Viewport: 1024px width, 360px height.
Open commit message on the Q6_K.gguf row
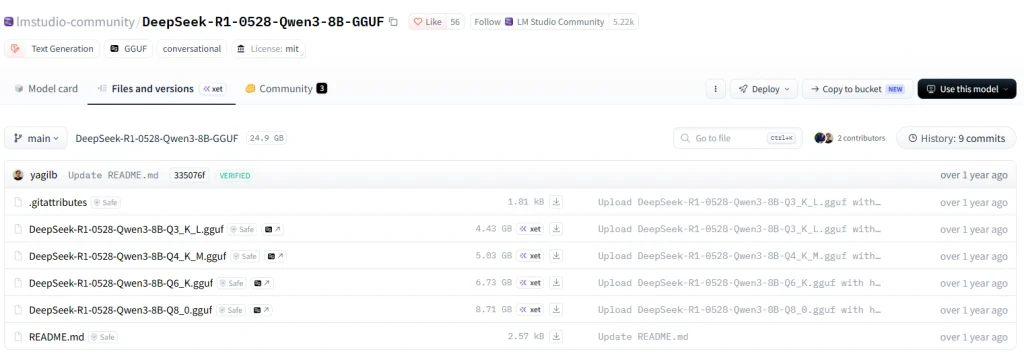[x=740, y=283]
